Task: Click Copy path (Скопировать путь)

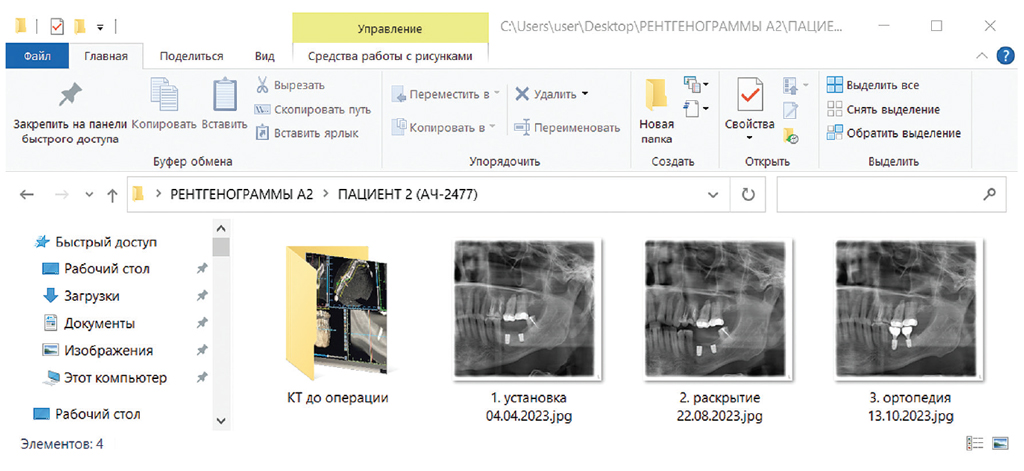Action: click(x=313, y=109)
